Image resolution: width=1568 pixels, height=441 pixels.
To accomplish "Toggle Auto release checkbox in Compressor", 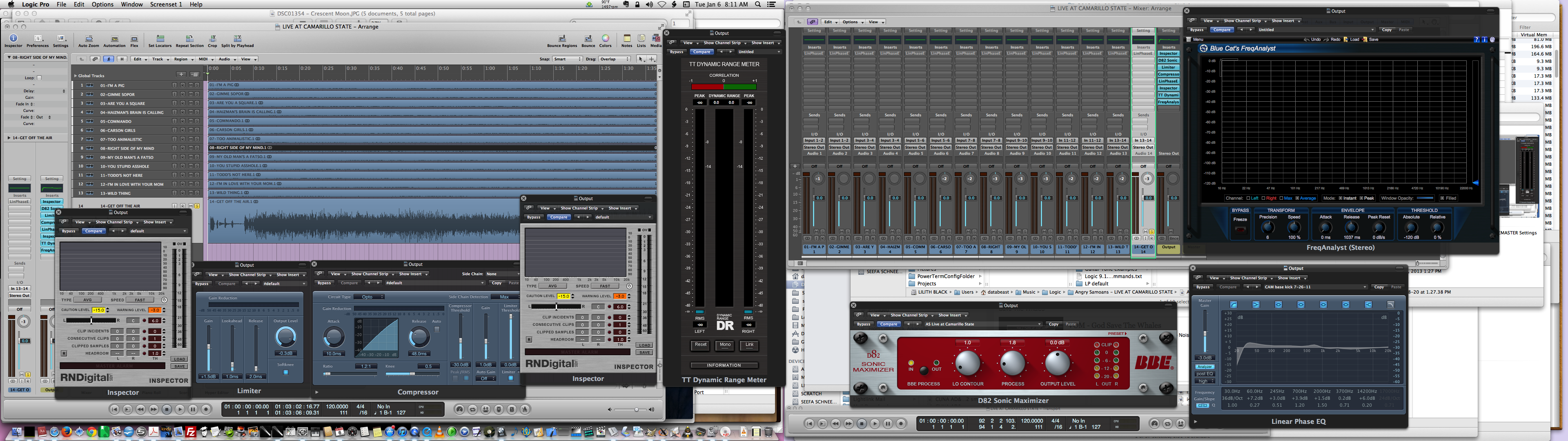I will 437,329.
